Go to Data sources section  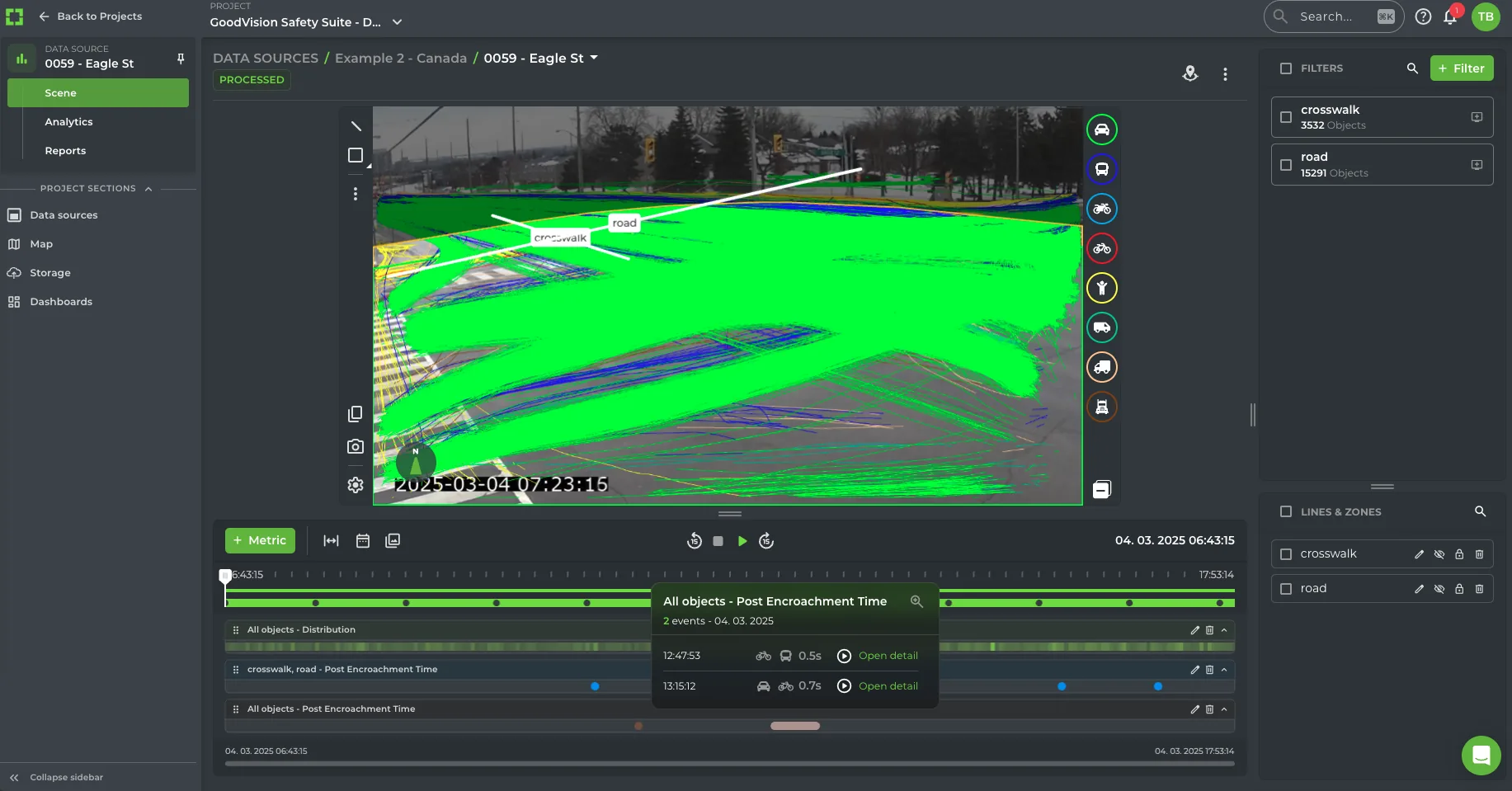64,215
